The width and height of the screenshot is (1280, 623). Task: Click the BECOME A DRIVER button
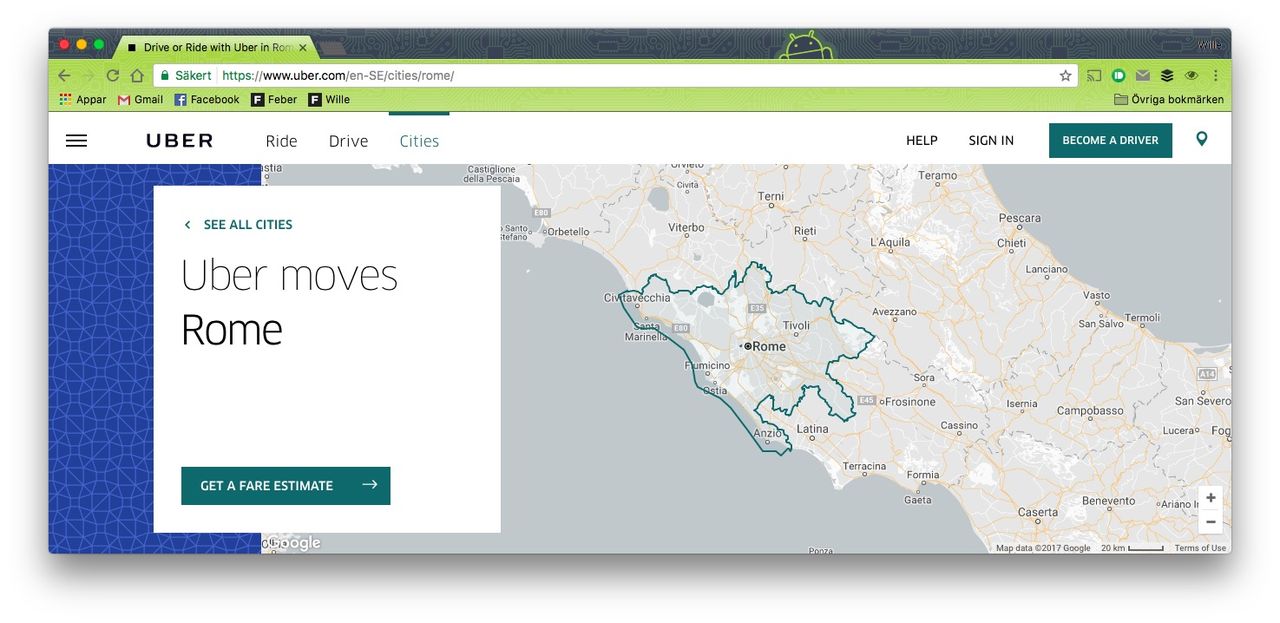click(x=1110, y=140)
